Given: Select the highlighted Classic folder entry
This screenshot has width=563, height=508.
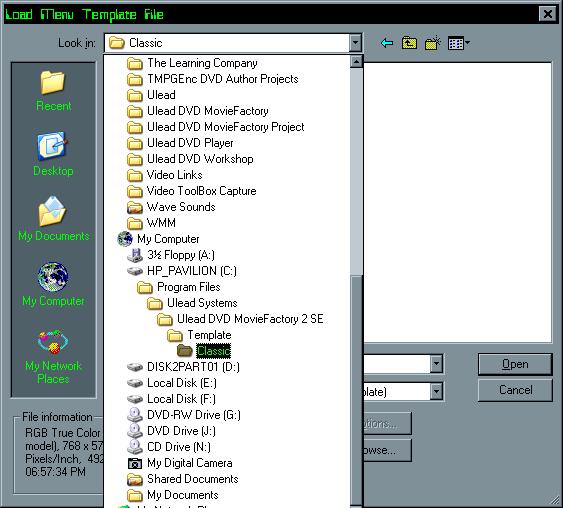Looking at the screenshot, I should click(204, 351).
